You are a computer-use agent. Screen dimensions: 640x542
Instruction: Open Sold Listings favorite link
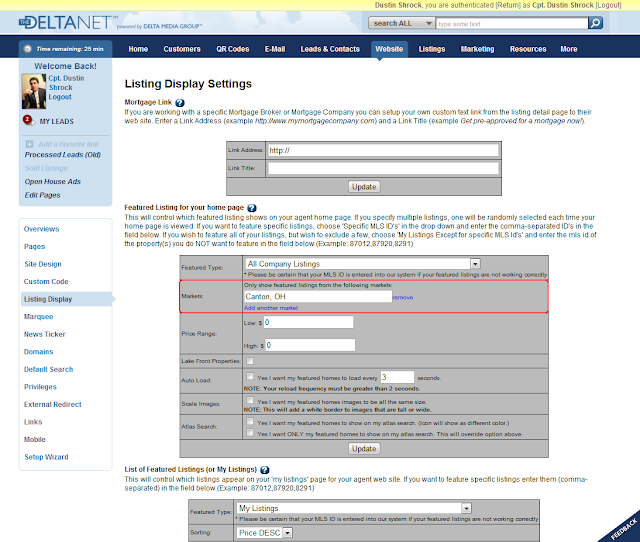click(46, 168)
